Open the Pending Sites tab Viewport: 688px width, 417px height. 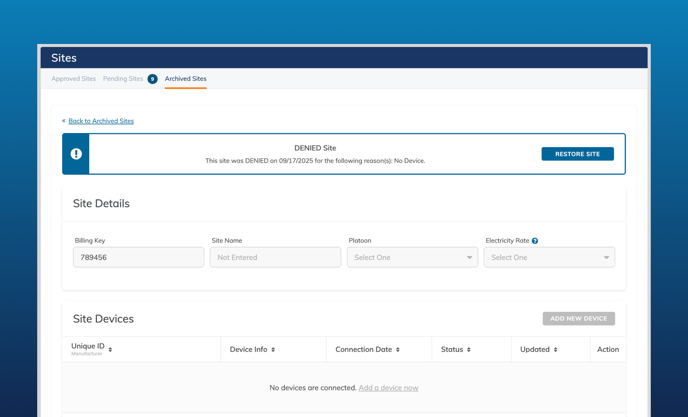click(x=123, y=79)
